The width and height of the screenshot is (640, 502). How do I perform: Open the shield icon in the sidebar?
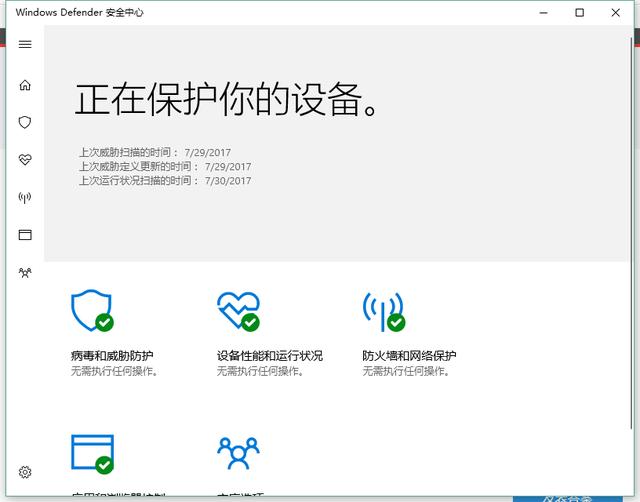click(x=25, y=122)
